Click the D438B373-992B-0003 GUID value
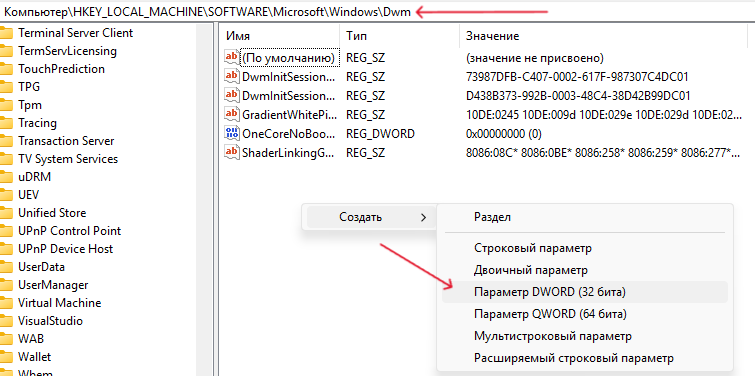This screenshot has height=376, width=755. point(578,96)
